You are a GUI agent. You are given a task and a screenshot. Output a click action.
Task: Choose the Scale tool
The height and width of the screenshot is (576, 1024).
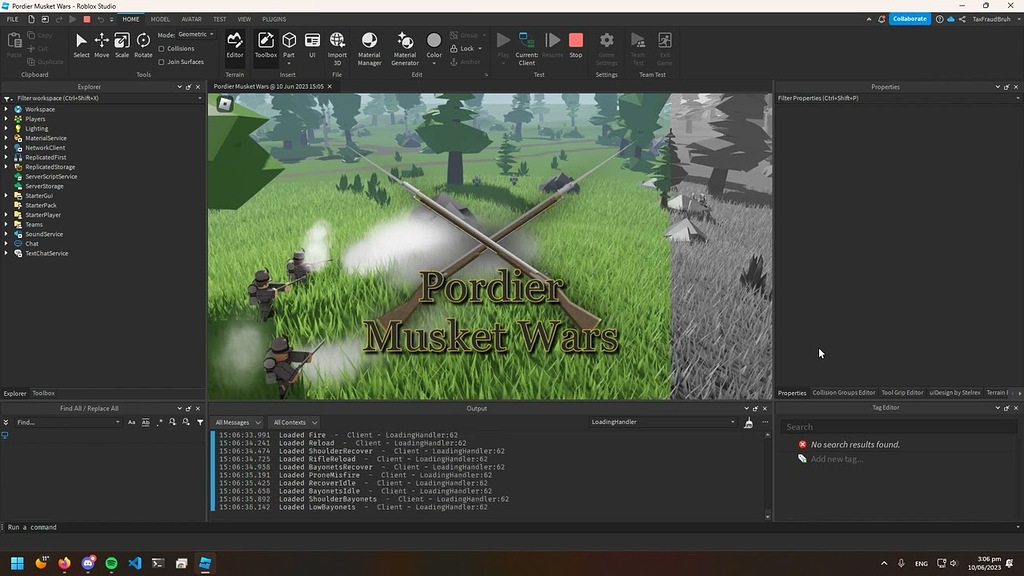[x=121, y=46]
